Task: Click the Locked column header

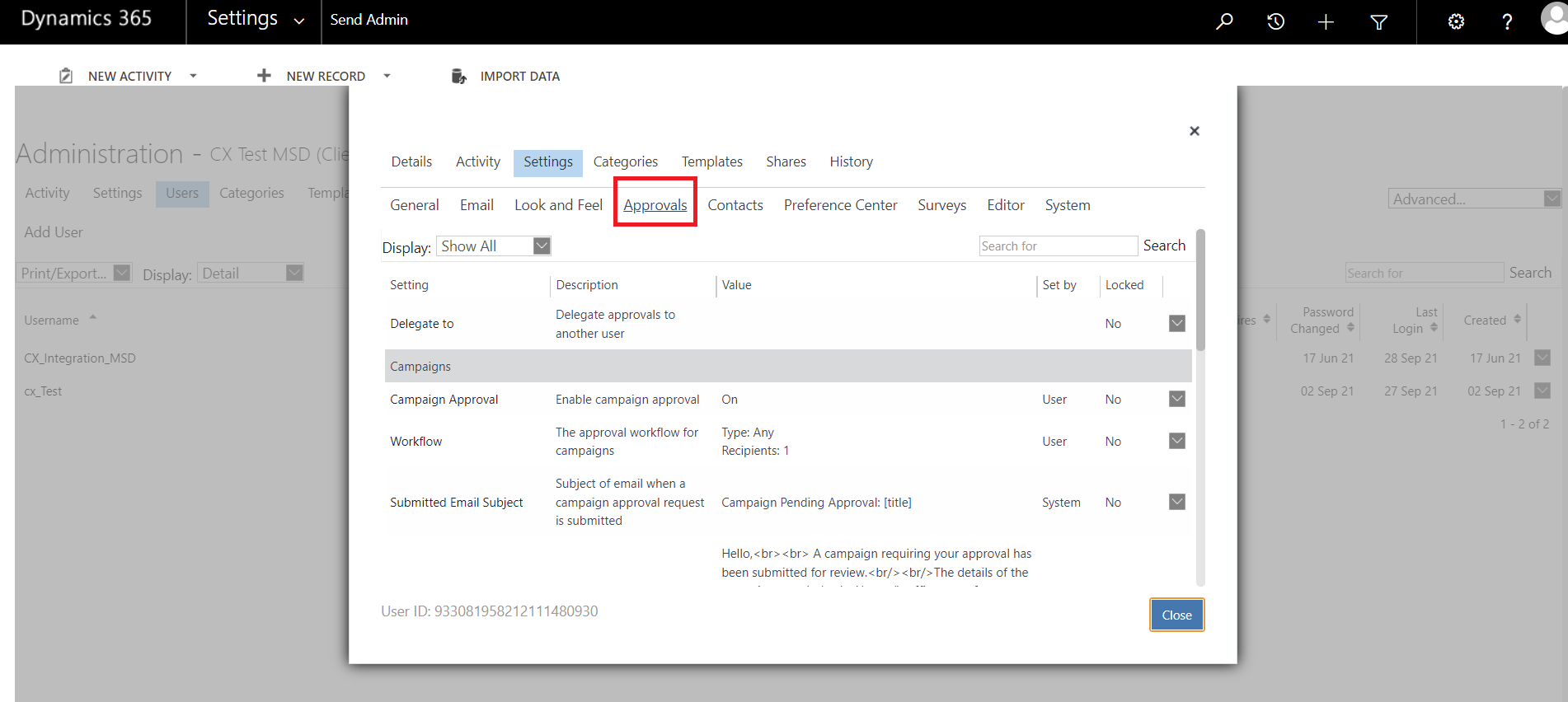Action: point(1124,285)
